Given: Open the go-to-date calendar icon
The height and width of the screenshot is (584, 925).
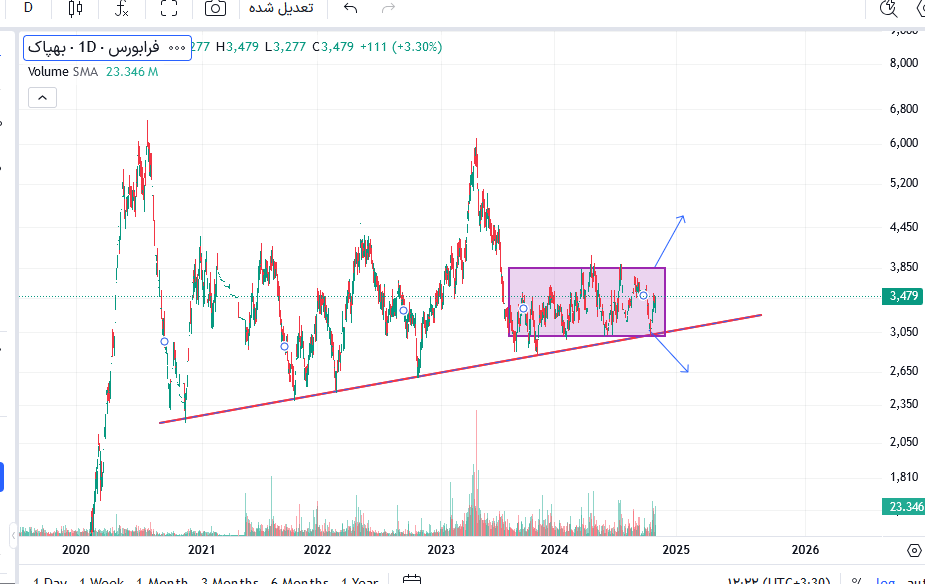Looking at the screenshot, I should click(411, 579).
